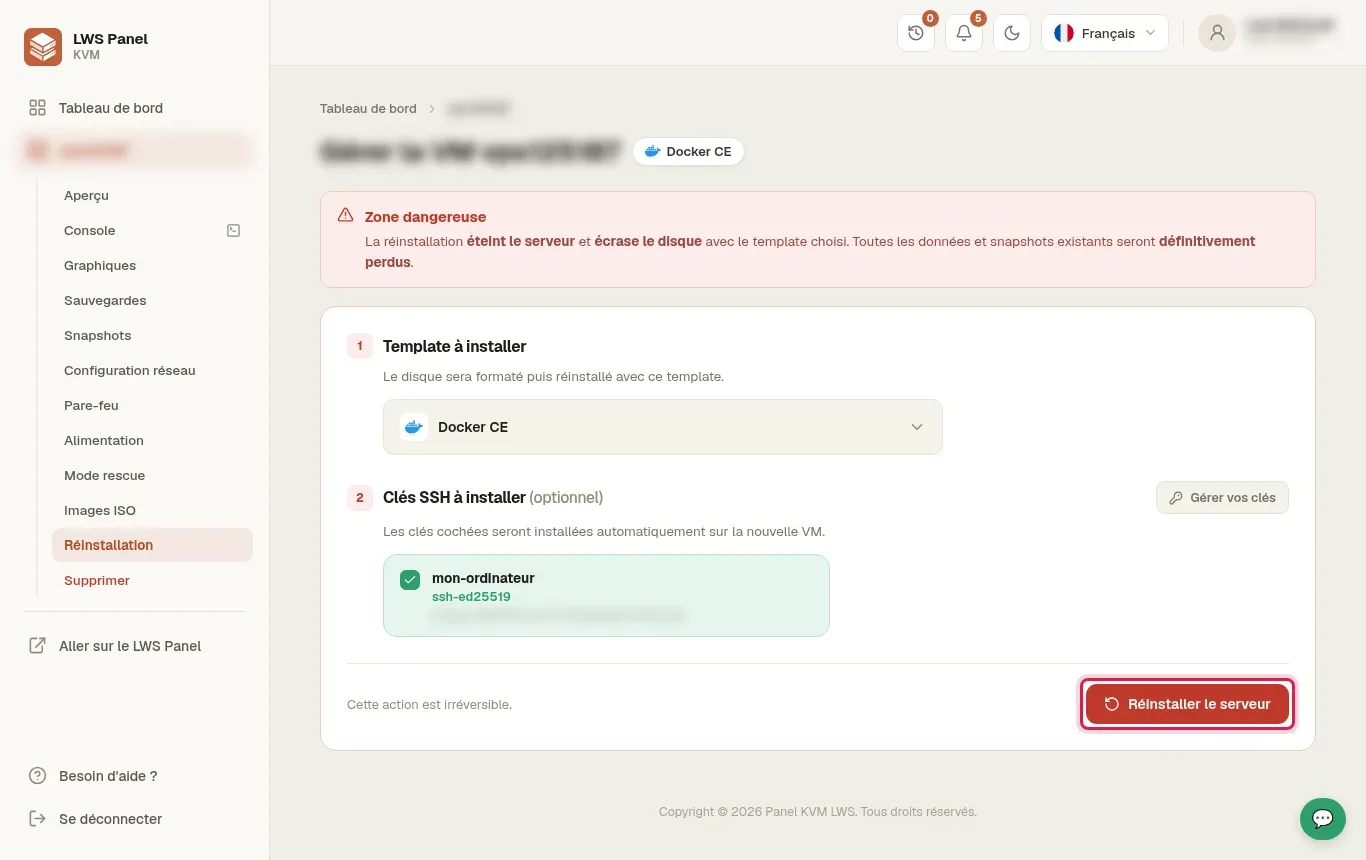Open Graphiques in the sidebar
This screenshot has width=1366, height=860.
click(100, 265)
